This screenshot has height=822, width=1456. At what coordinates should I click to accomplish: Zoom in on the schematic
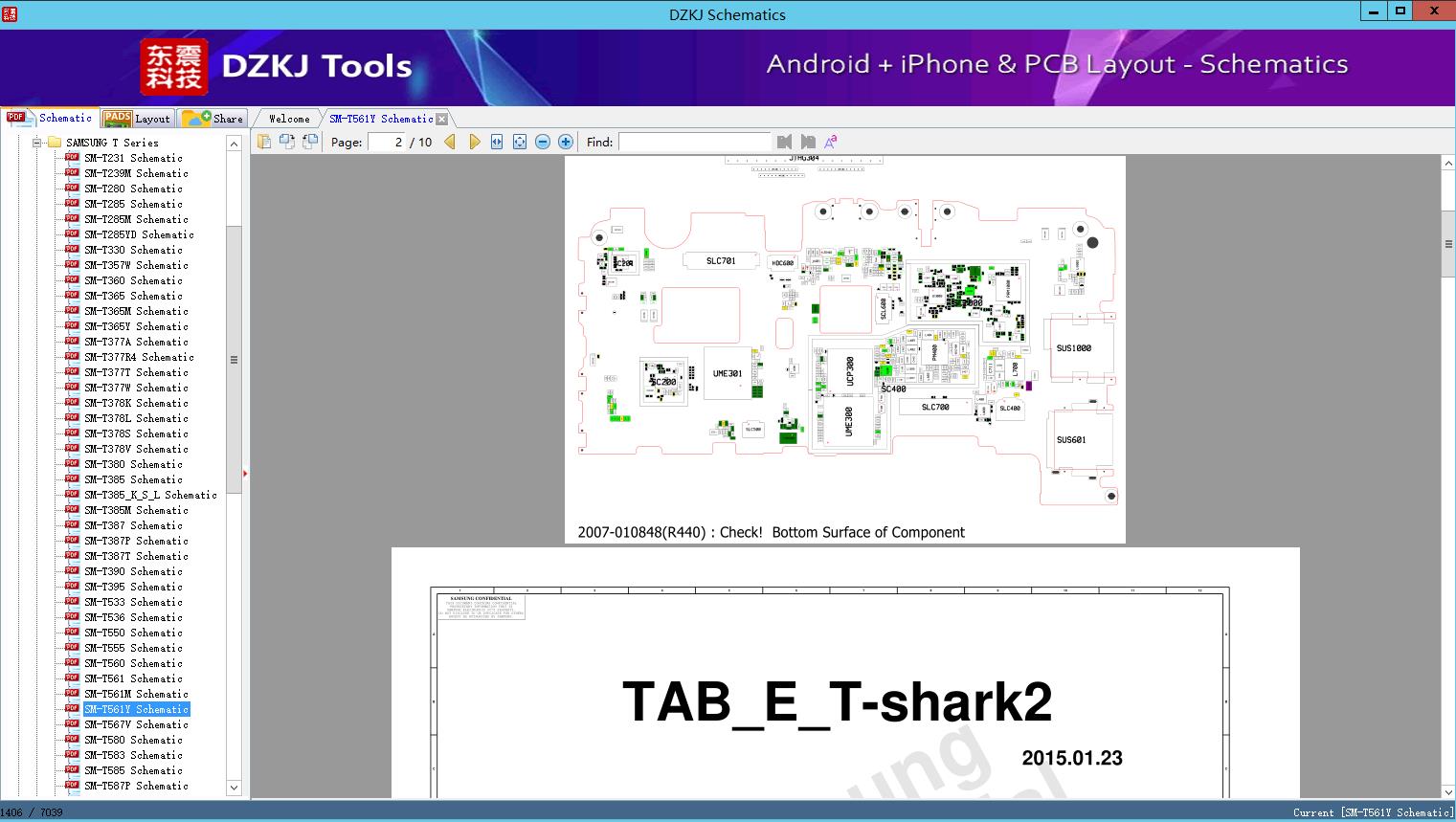(x=566, y=142)
